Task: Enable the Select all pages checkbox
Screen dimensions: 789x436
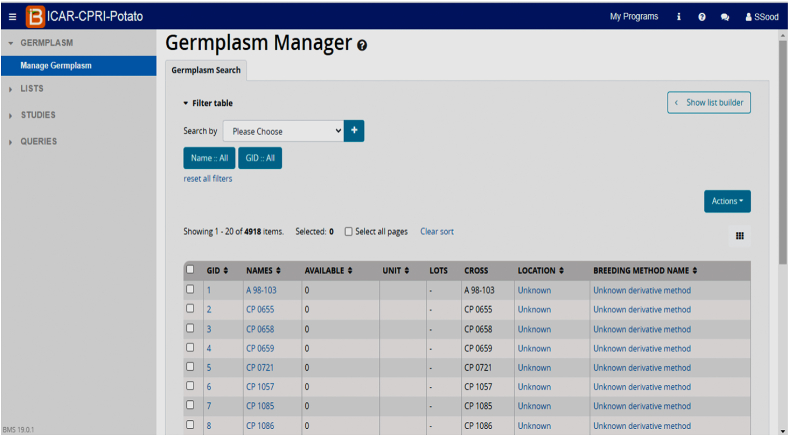Action: click(348, 232)
